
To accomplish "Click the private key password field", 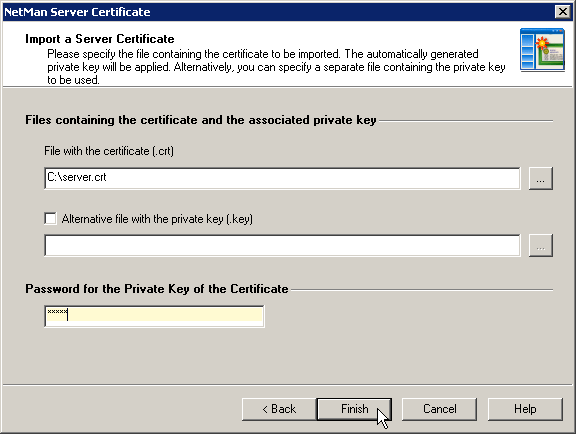I will coord(154,316).
